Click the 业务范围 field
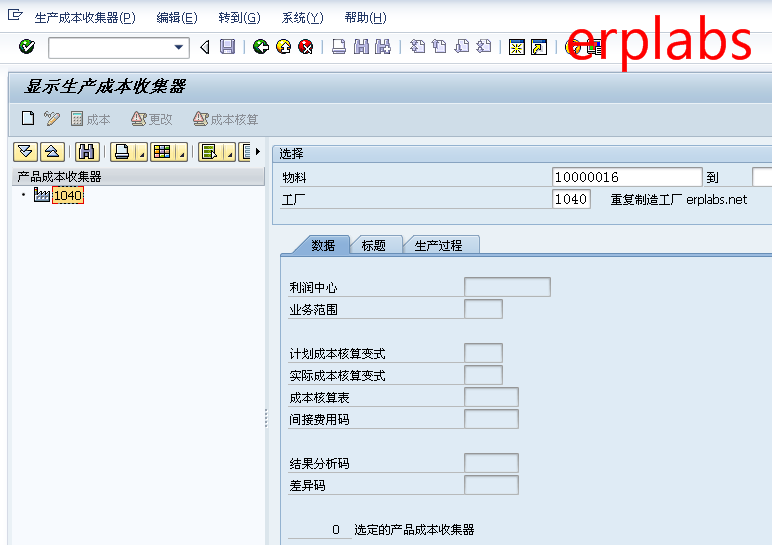This screenshot has width=772, height=545. pos(483,309)
